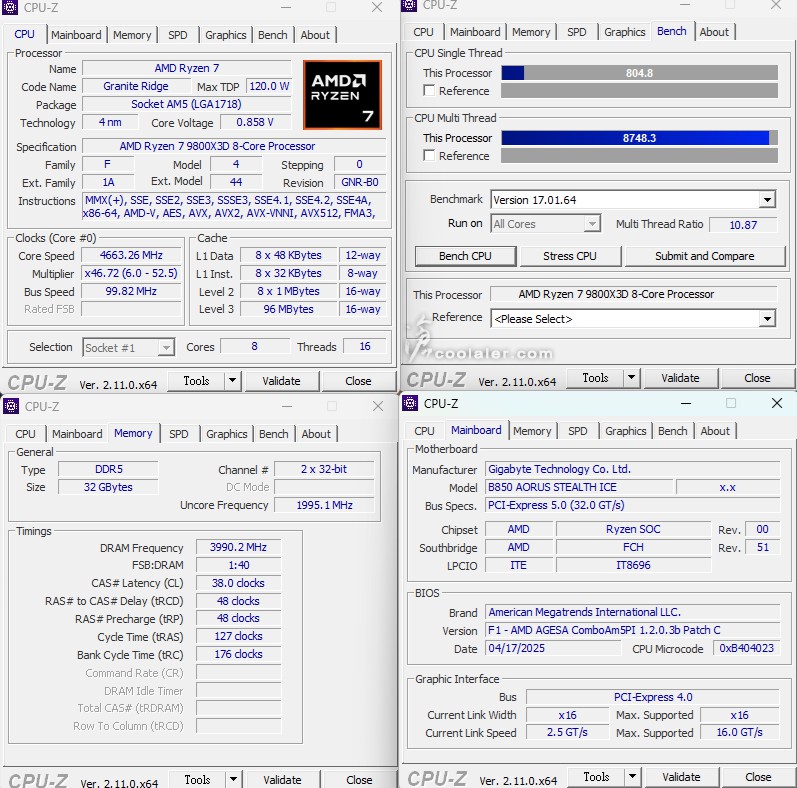Click Tools button in the Memory window
The height and width of the screenshot is (788, 797).
click(197, 779)
